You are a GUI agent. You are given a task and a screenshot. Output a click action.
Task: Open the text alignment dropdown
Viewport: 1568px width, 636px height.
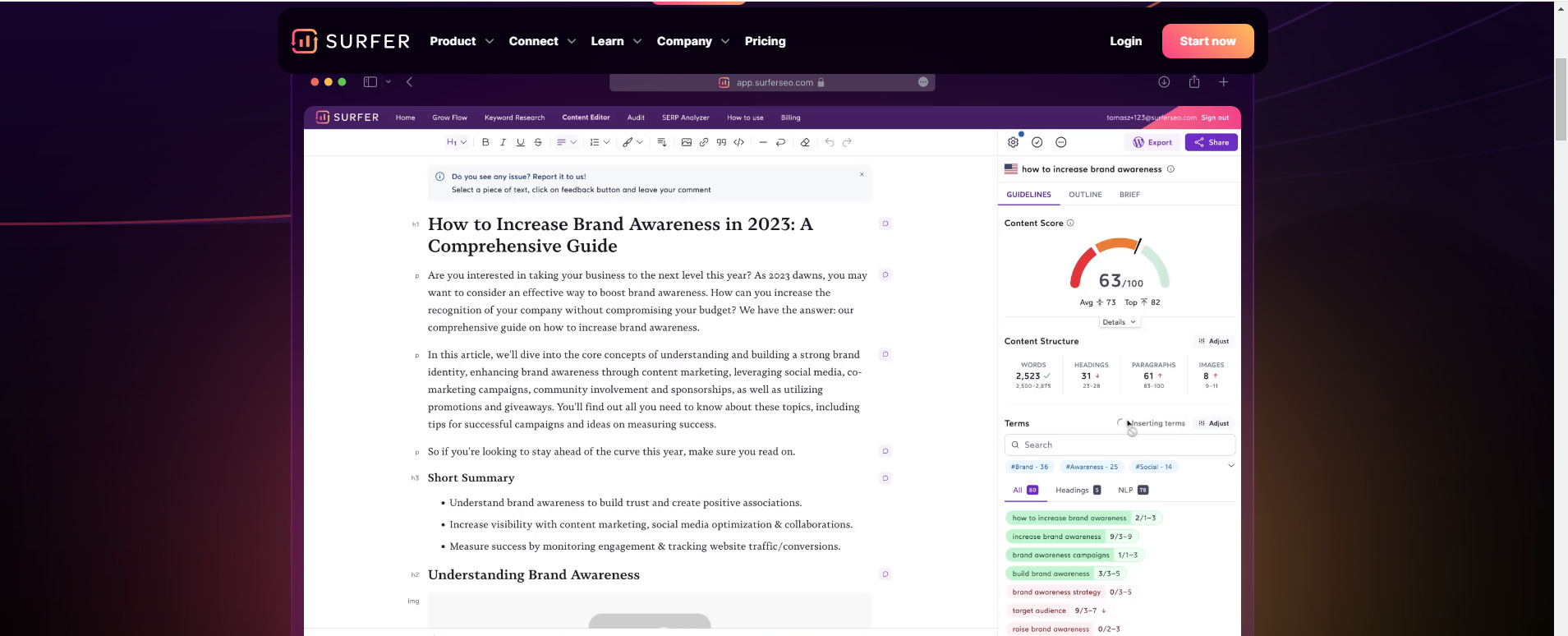pyautogui.click(x=567, y=142)
